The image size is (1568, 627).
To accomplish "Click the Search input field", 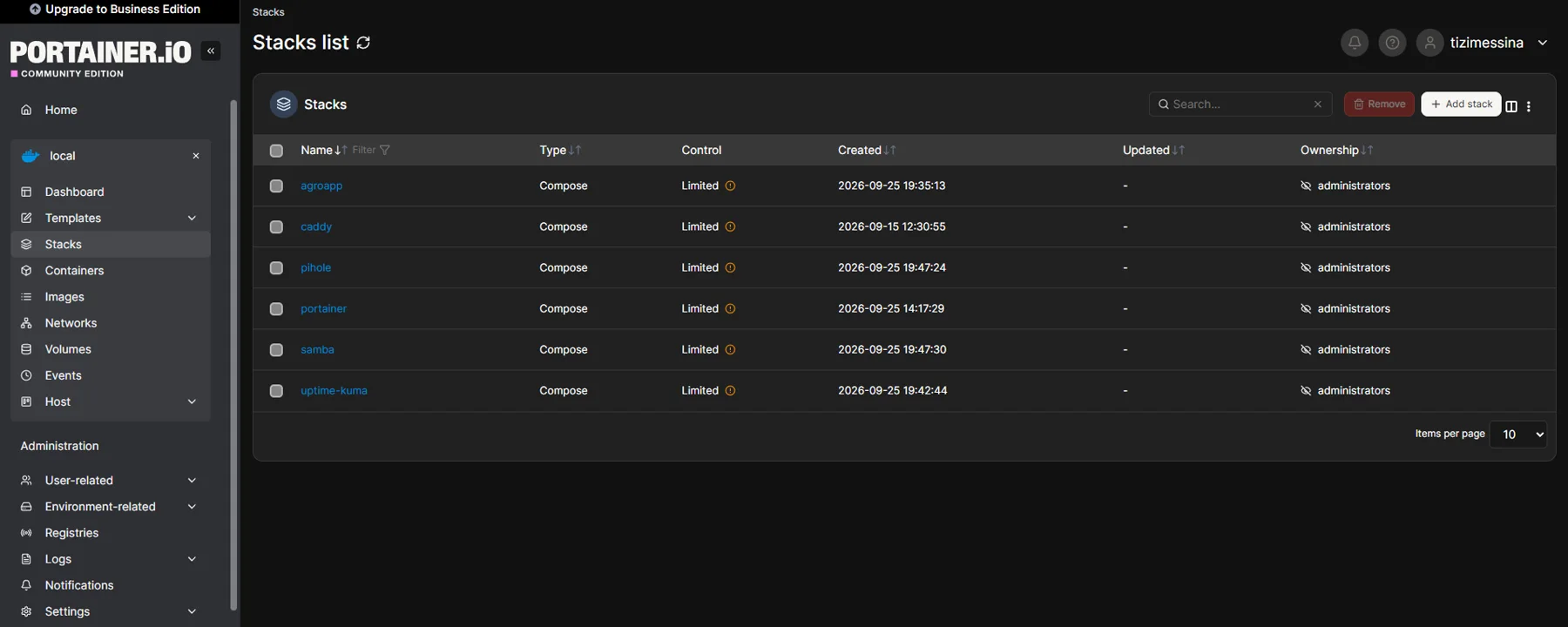I will tap(1240, 104).
